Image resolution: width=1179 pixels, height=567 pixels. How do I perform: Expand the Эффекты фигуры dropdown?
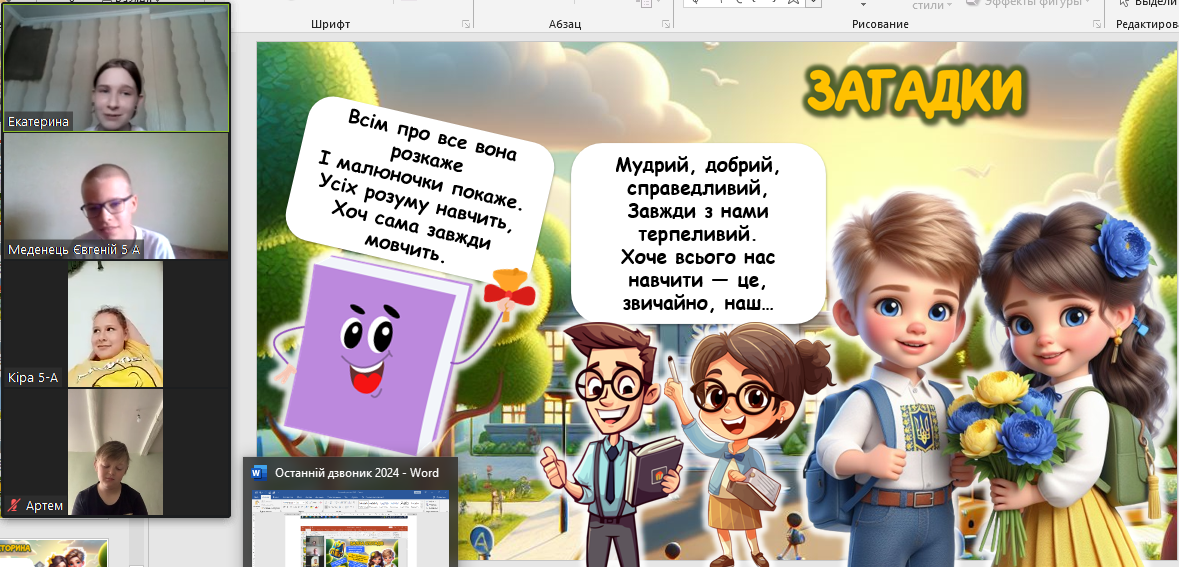pos(1091,3)
